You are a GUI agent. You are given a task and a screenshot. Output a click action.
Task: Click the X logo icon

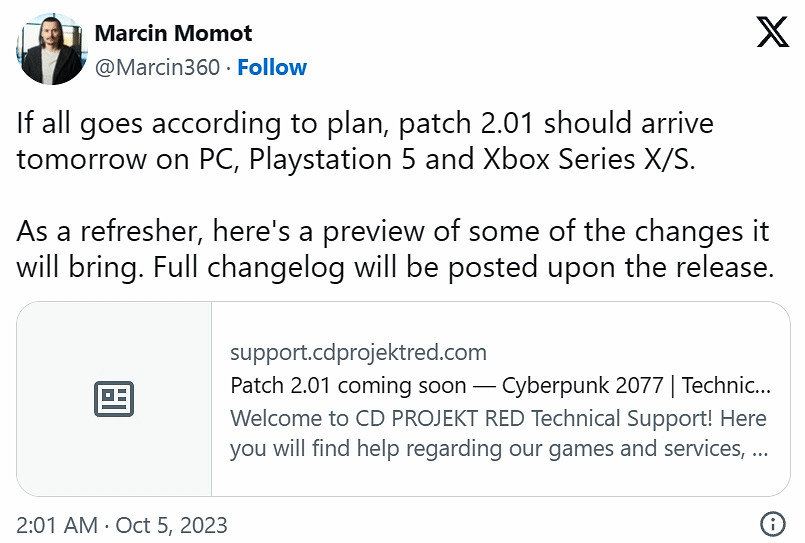[772, 32]
